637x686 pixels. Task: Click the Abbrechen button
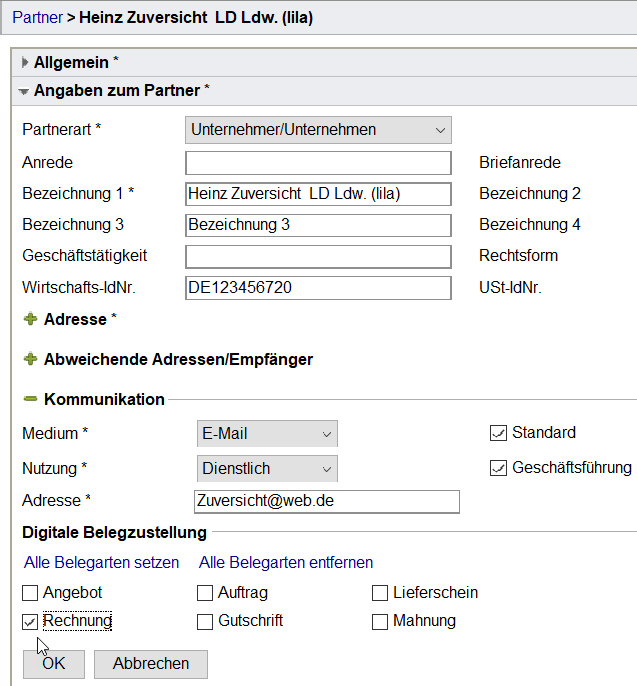click(151, 664)
